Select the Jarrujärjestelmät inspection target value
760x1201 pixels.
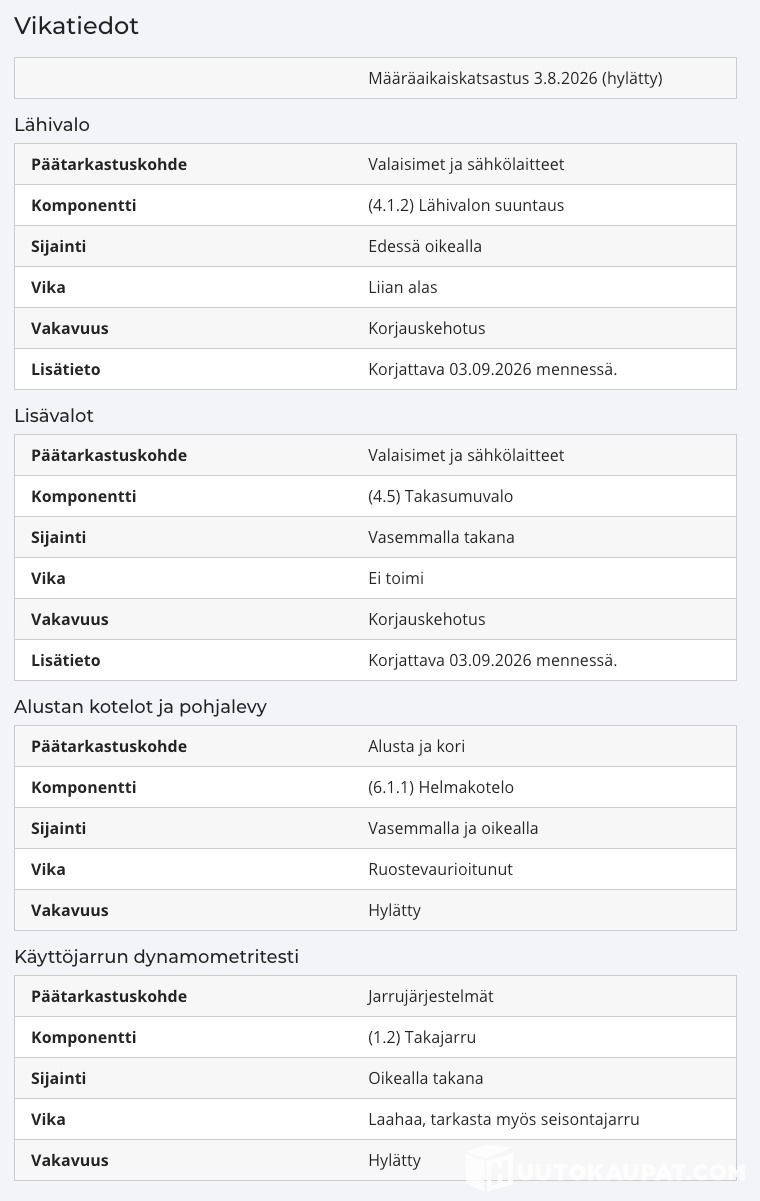coord(431,996)
